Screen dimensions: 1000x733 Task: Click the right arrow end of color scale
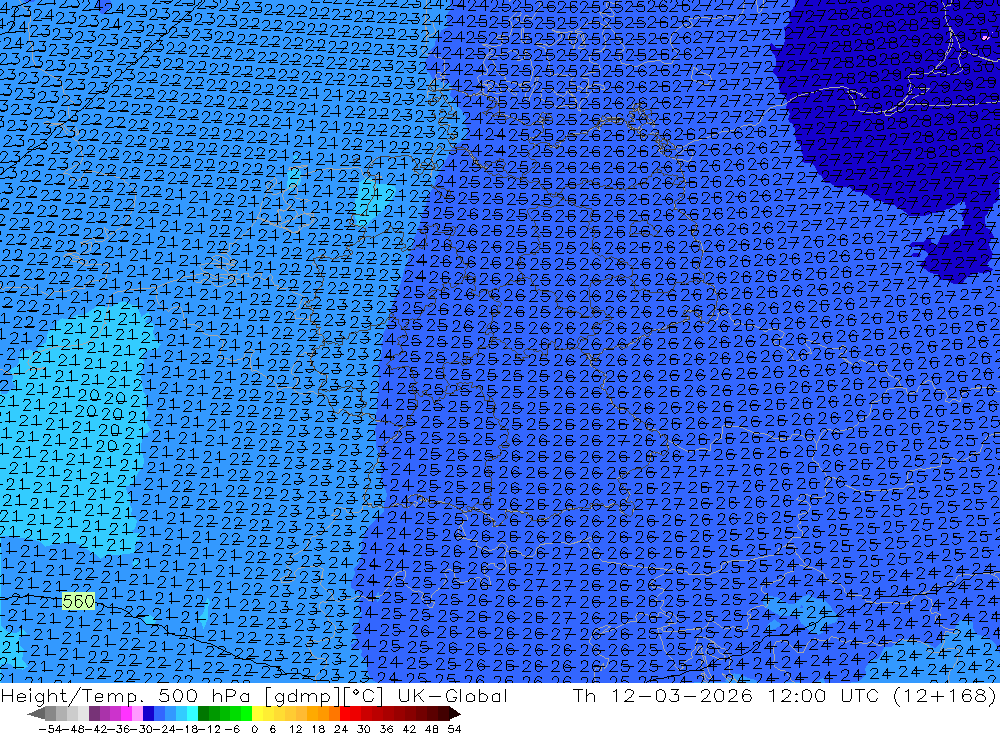point(455,714)
